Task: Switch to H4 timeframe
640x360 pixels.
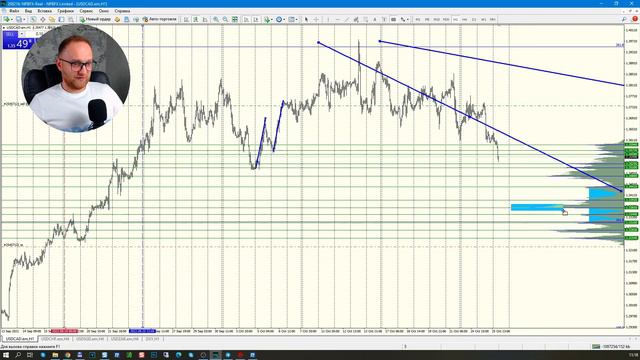Action: (464, 19)
